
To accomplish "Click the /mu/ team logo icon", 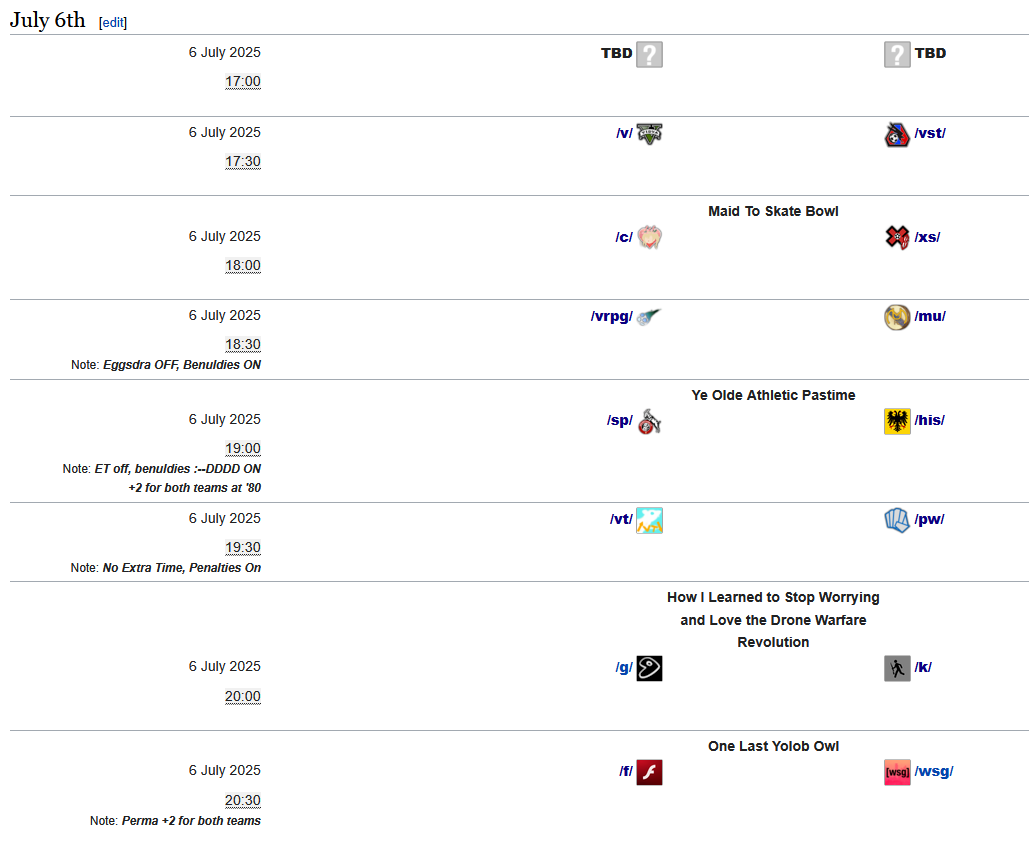I will (897, 317).
